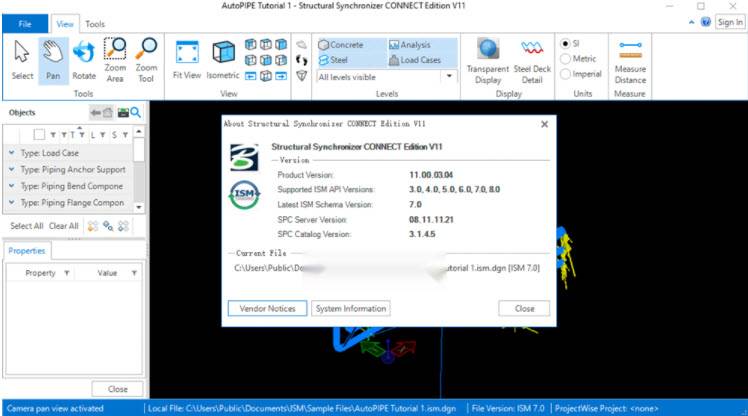The height and width of the screenshot is (416, 748).
Task: Toggle the Load Cases level
Action: 415,60
